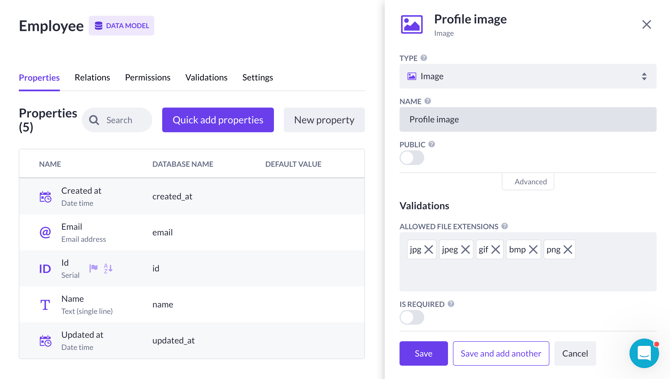Switch to the Properties tab
The image size is (670, 379).
point(39,77)
